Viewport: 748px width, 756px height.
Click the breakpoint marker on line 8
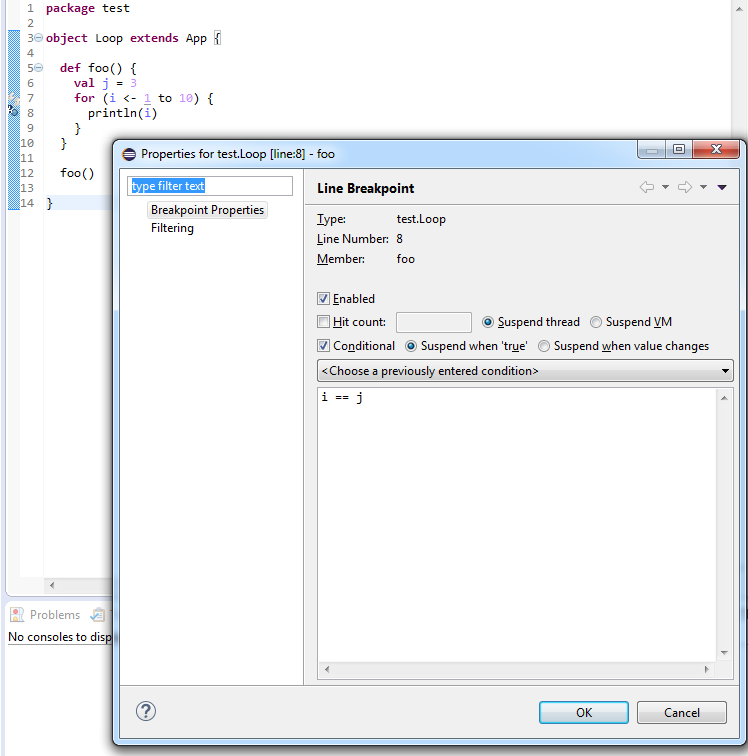(x=13, y=112)
